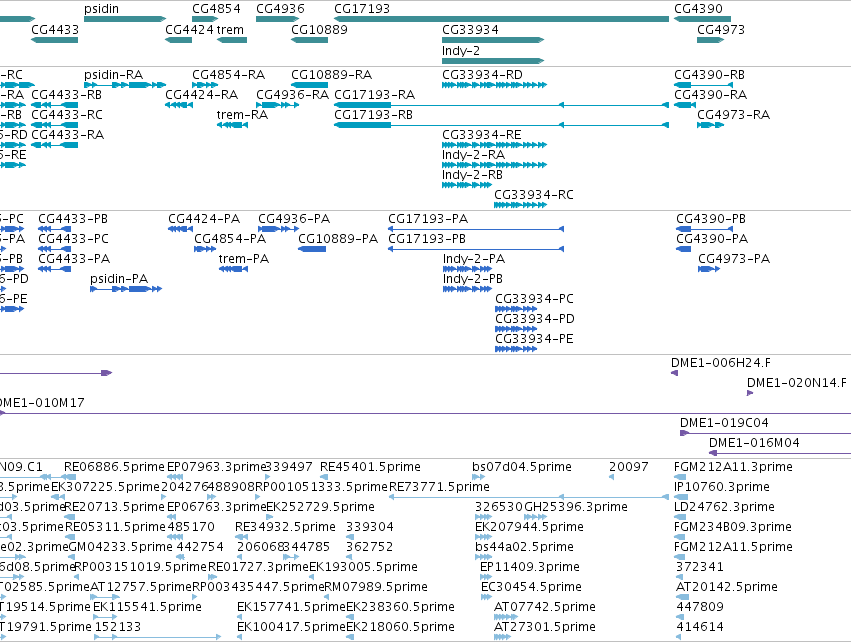Click protein CG33934-PD

pos(516,329)
